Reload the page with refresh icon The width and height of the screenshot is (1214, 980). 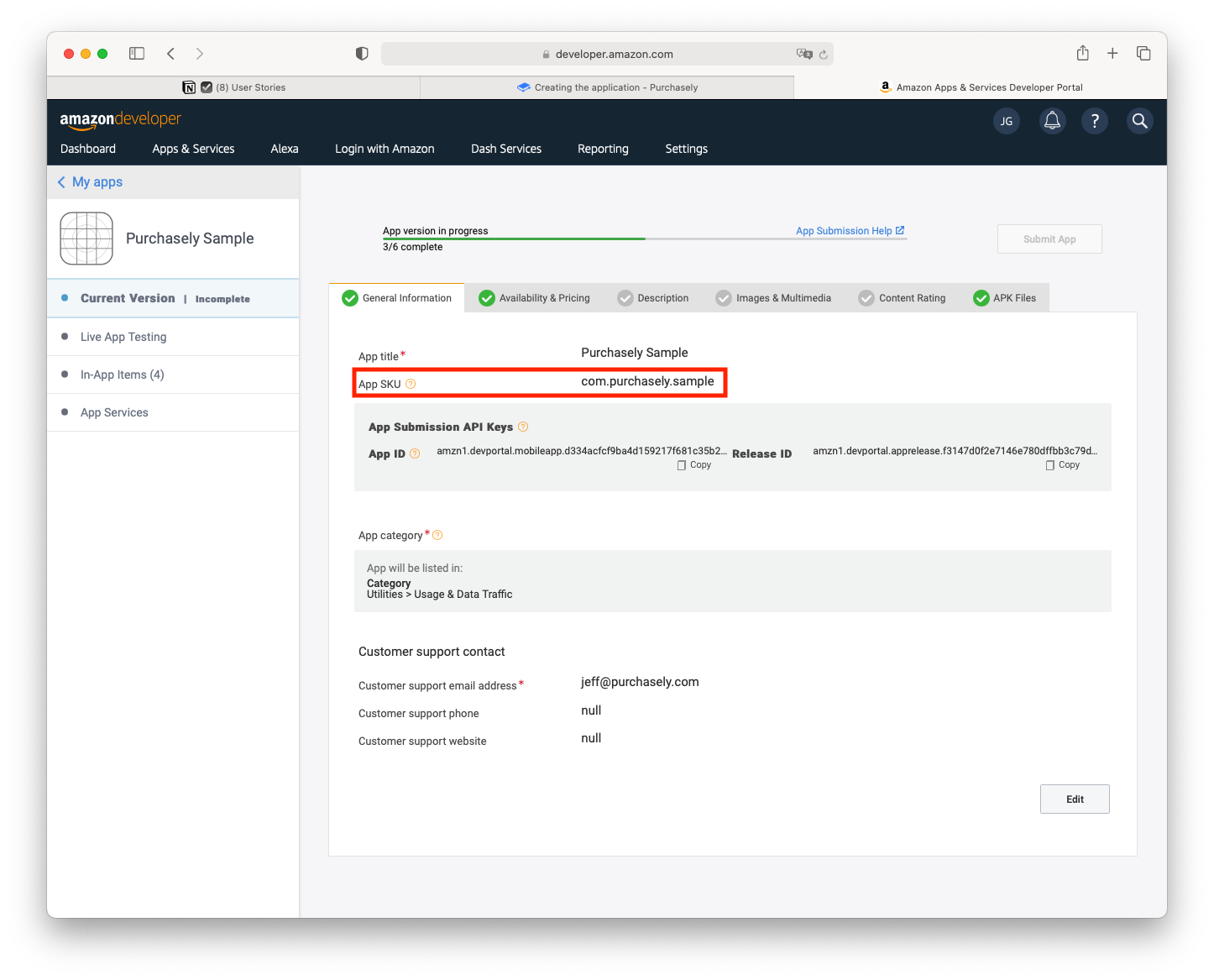click(824, 55)
